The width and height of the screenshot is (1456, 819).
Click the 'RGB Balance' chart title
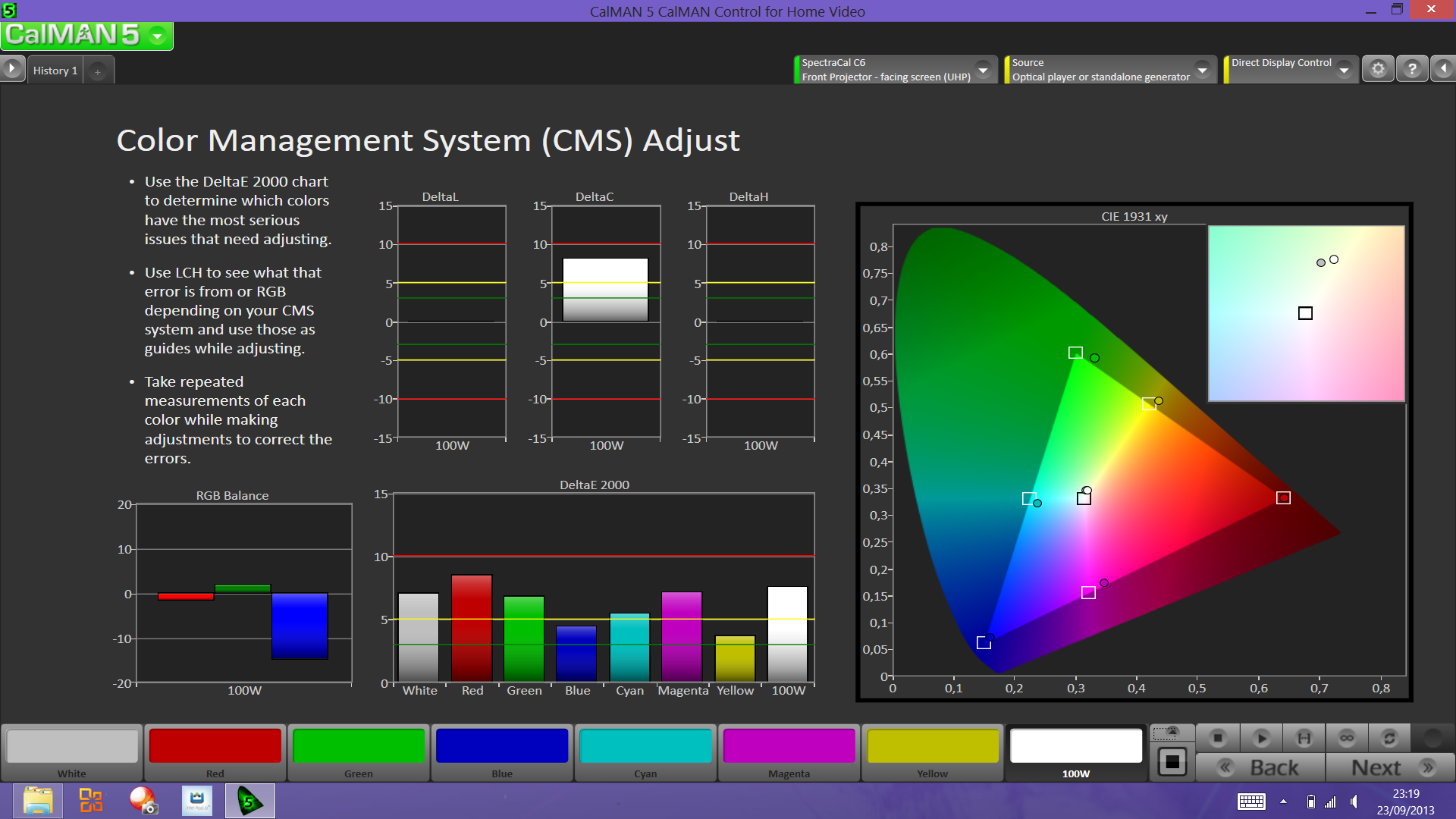pos(232,495)
